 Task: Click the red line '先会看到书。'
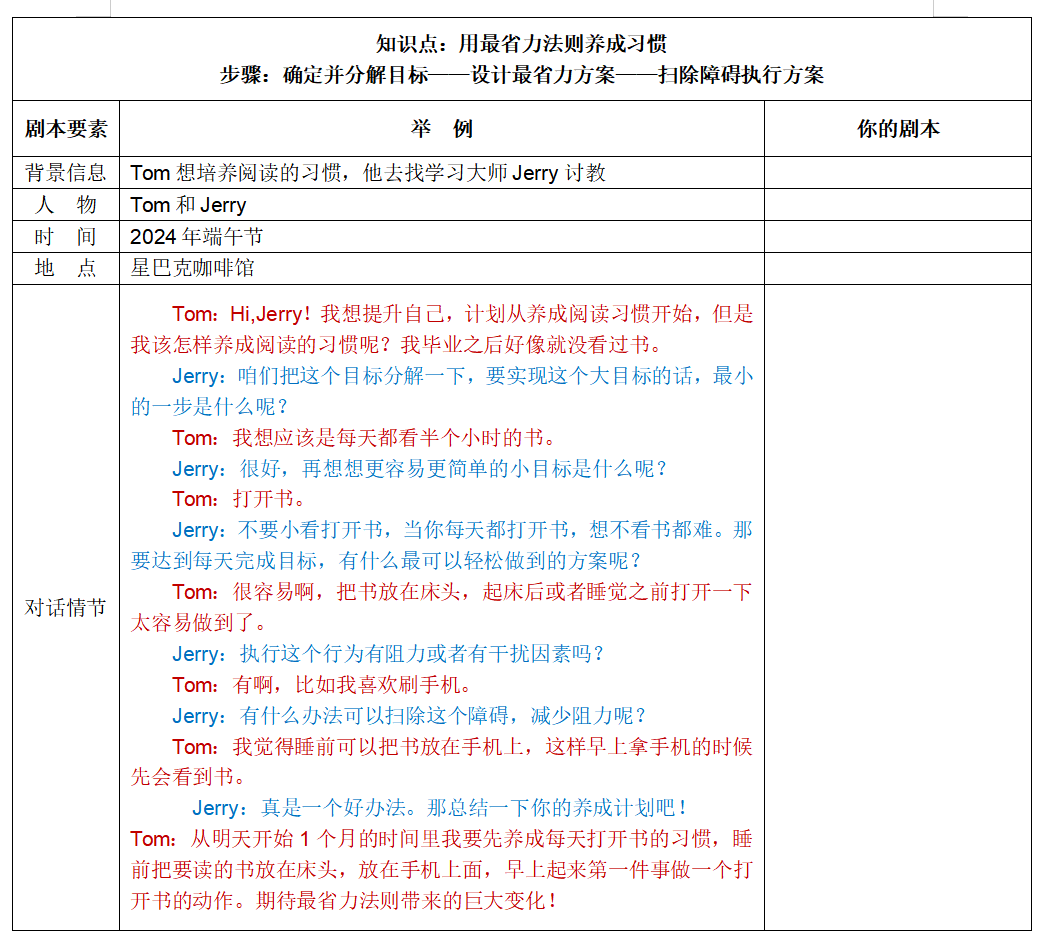(x=188, y=777)
